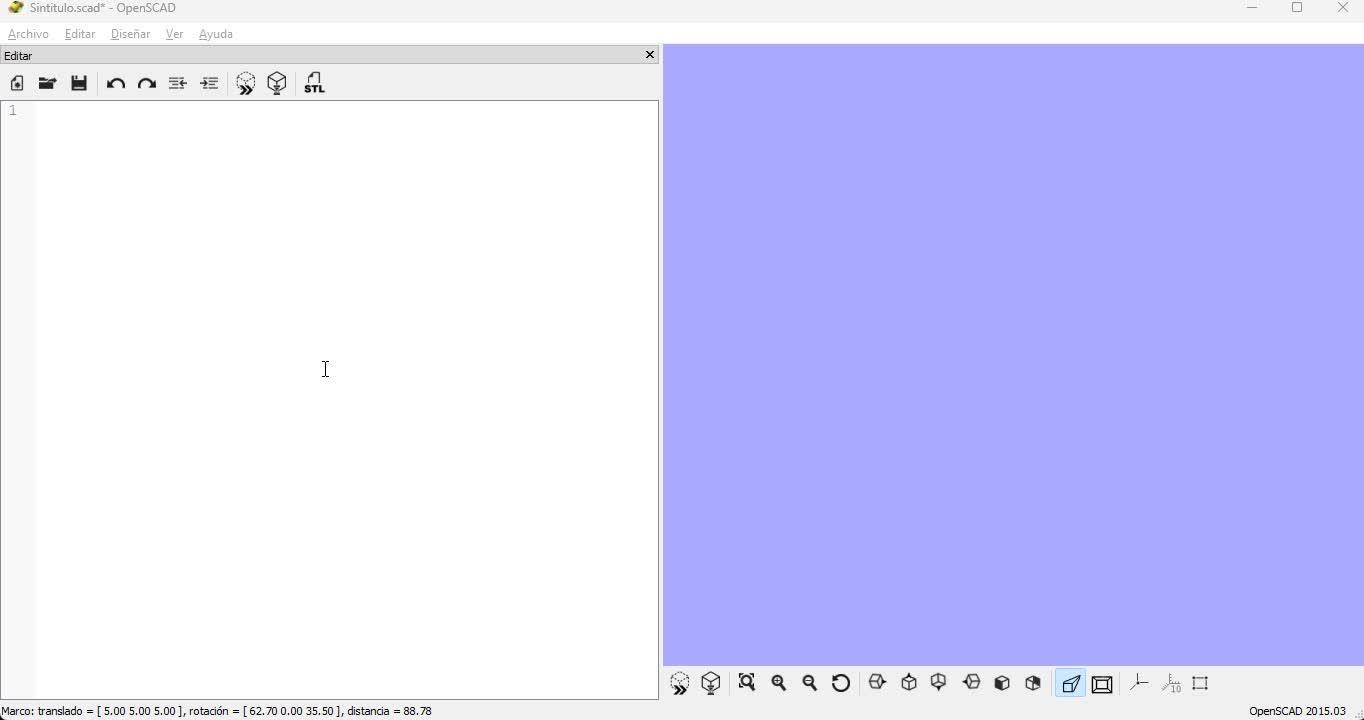The image size is (1364, 720).
Task: Click the 'OpenSCAD 2015.03' version label
Action: point(1297,711)
